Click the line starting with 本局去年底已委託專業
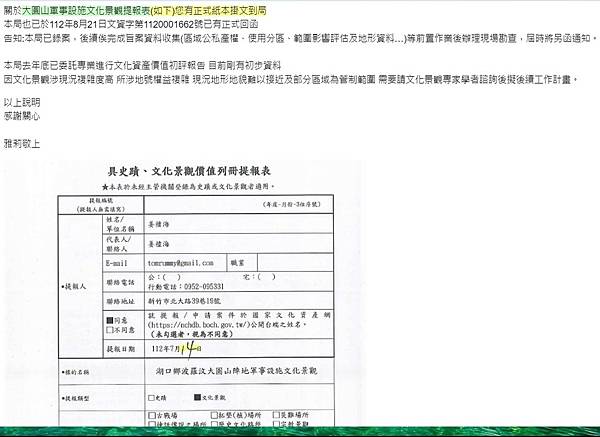Viewport: 600px width, 437px height. pos(142,66)
